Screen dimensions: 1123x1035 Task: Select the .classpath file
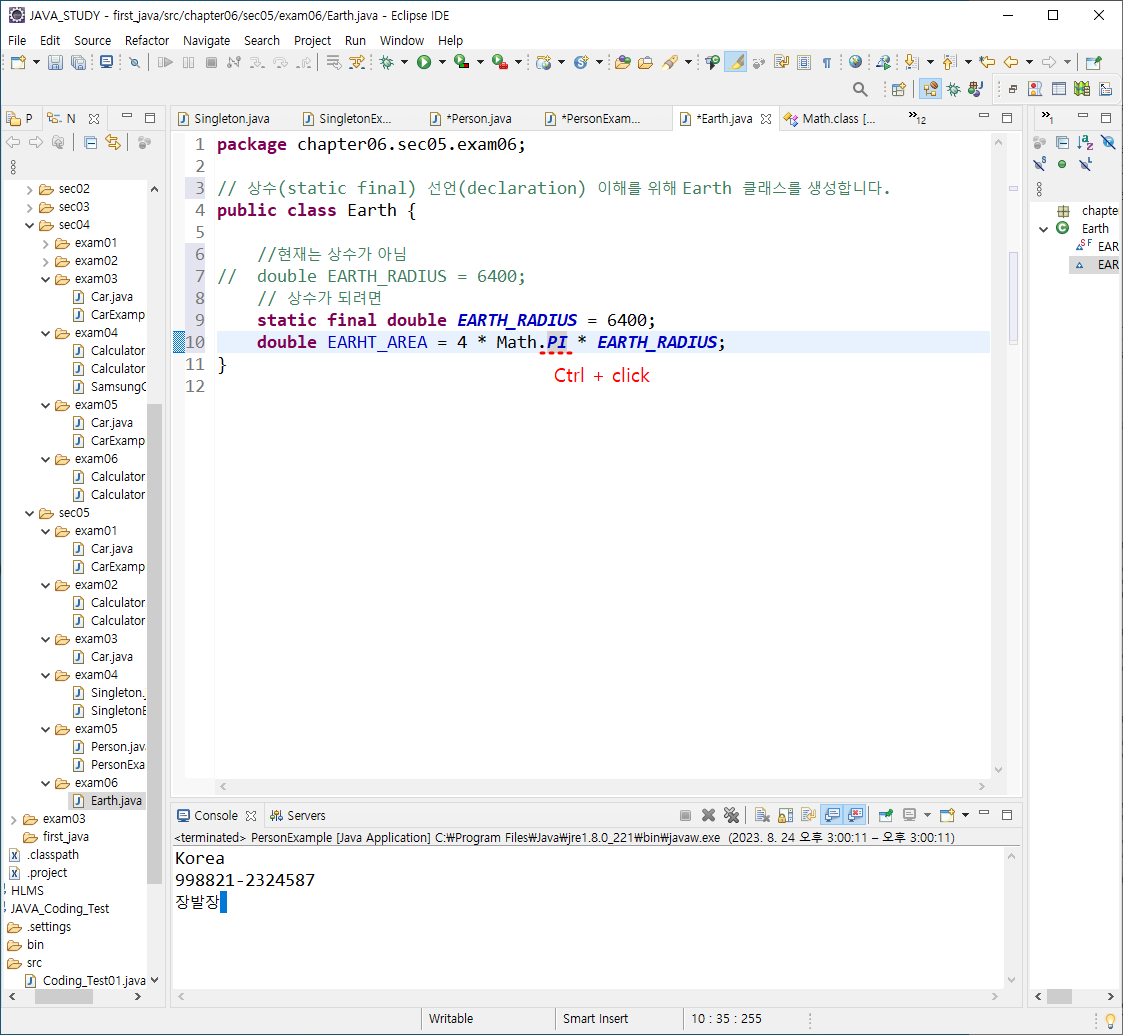click(44, 855)
